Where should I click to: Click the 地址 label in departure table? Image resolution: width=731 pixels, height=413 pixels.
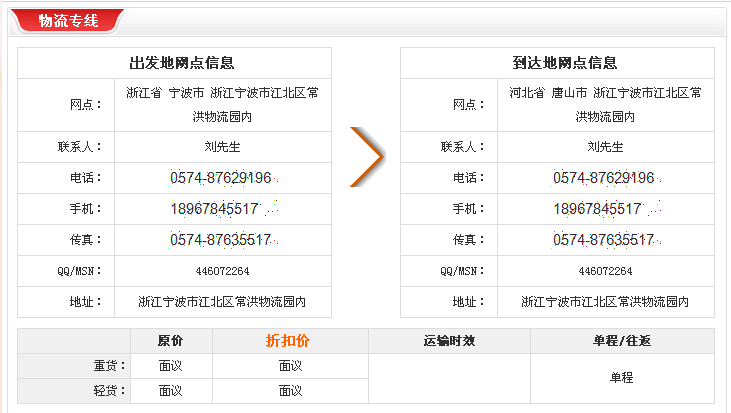coord(86,302)
